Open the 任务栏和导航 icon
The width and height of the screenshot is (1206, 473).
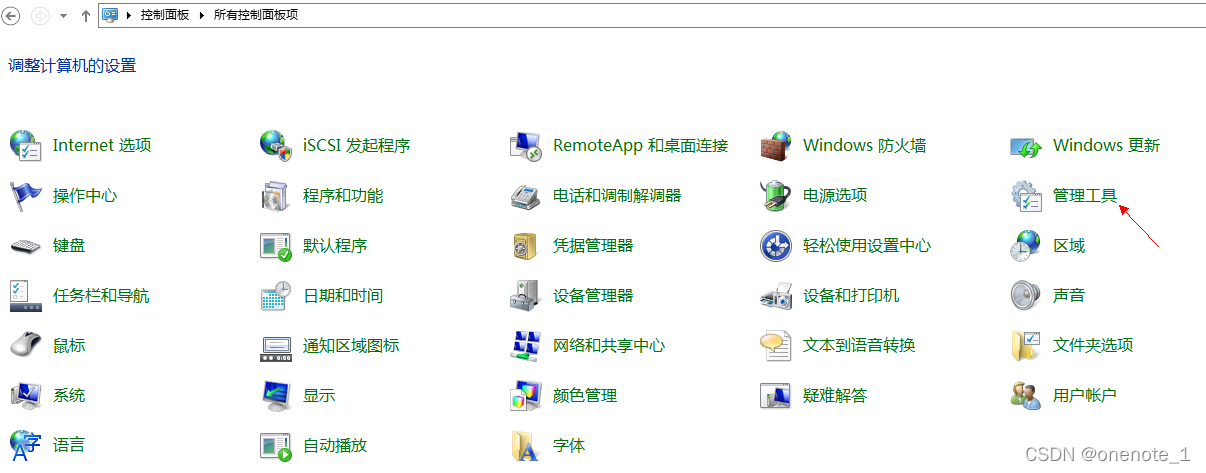click(x=25, y=295)
